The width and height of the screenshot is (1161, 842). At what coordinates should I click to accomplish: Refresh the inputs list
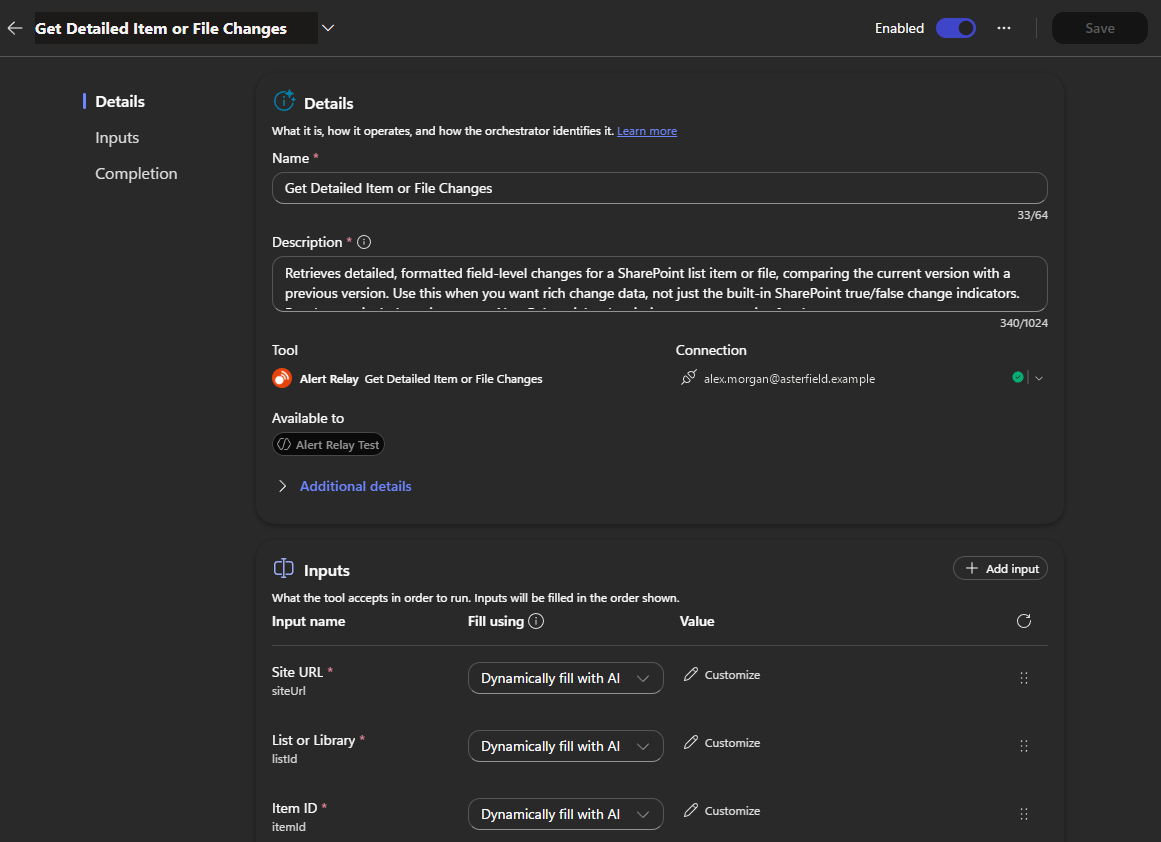(1023, 621)
